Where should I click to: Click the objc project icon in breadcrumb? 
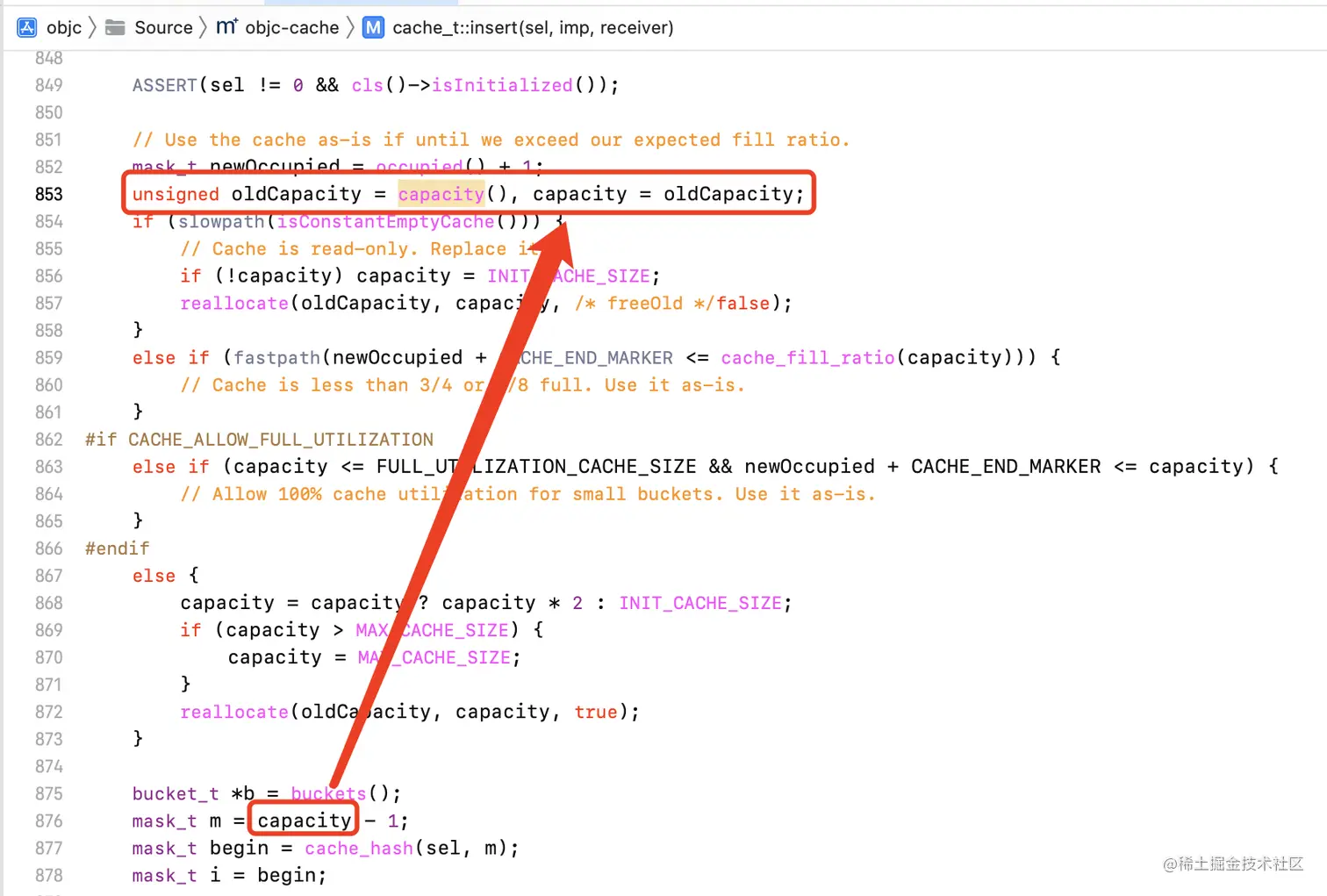pos(27,27)
